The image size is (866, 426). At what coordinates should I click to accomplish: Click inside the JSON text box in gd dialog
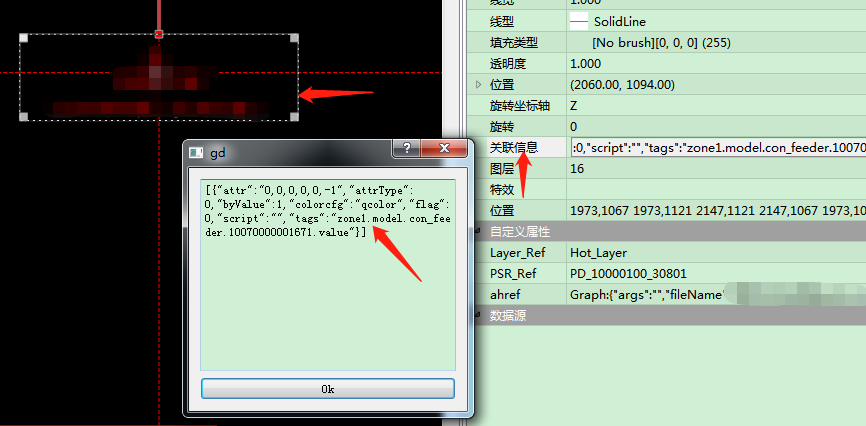[328, 275]
